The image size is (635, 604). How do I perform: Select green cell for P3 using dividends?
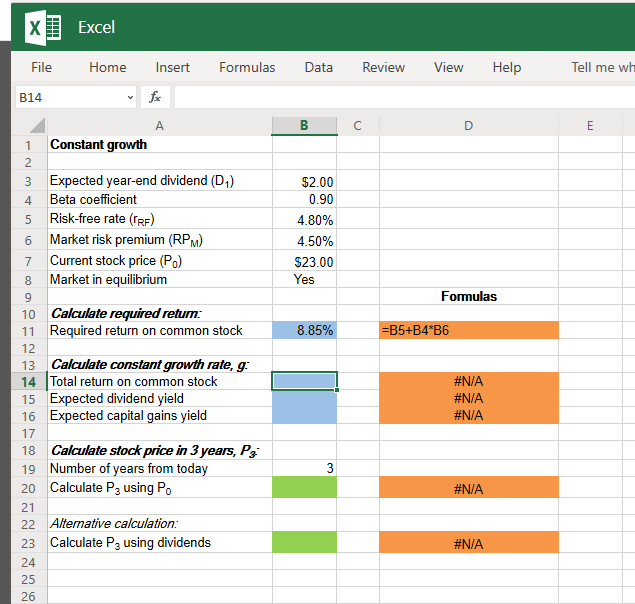point(304,542)
